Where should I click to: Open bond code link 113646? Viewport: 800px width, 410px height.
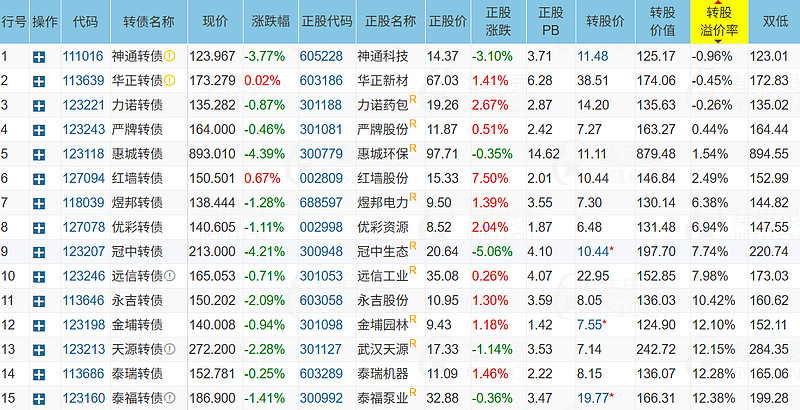(x=83, y=300)
